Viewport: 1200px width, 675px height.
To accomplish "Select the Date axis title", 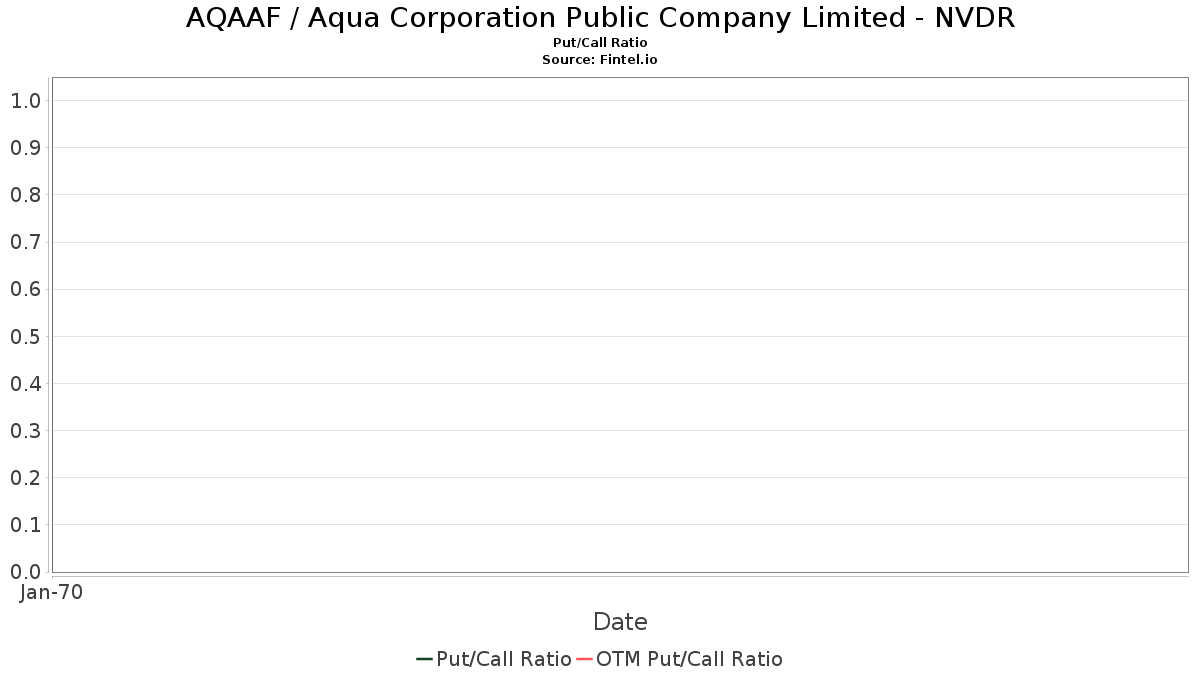I will pyautogui.click(x=620, y=622).
